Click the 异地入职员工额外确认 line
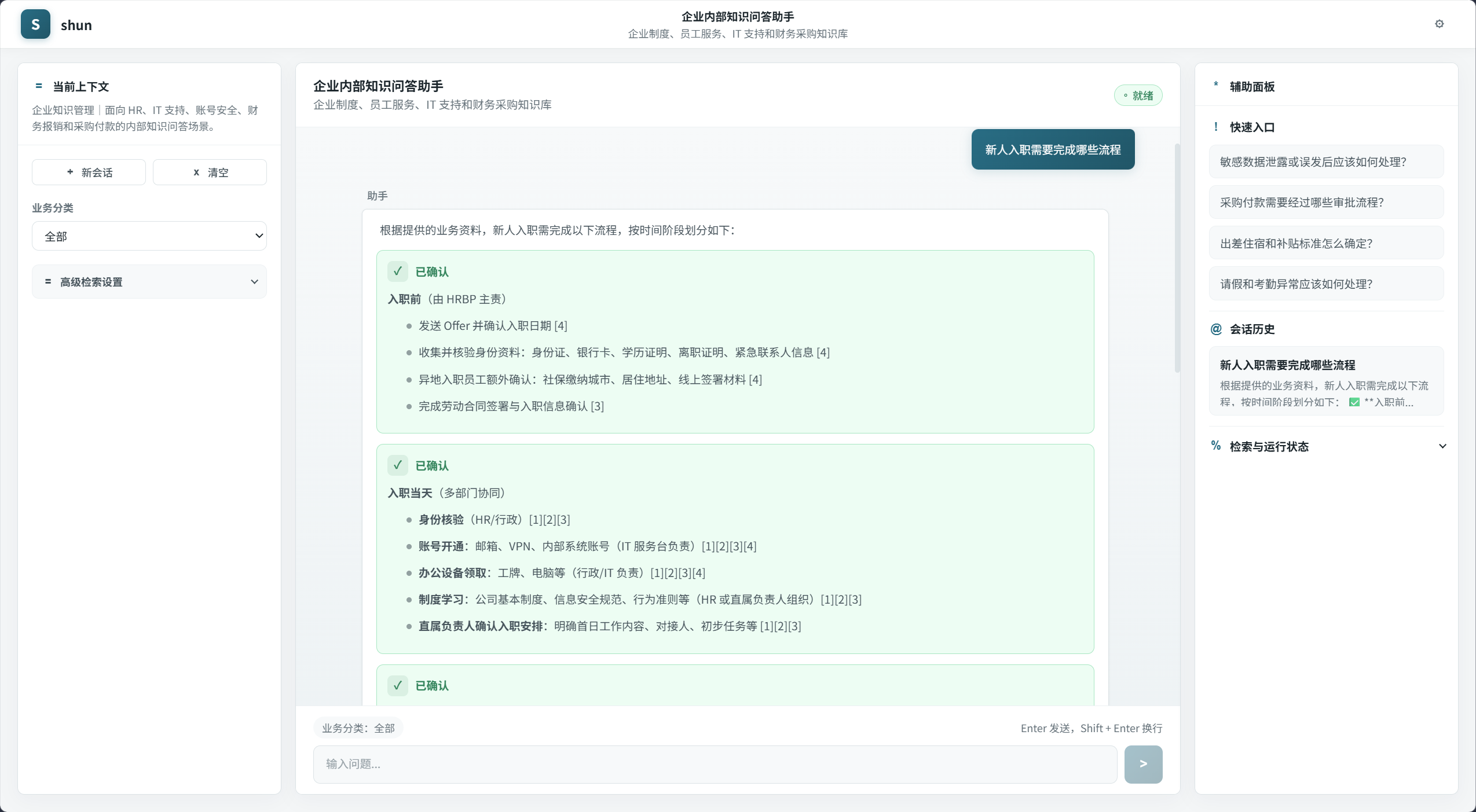Image resolution: width=1476 pixels, height=812 pixels. (590, 380)
